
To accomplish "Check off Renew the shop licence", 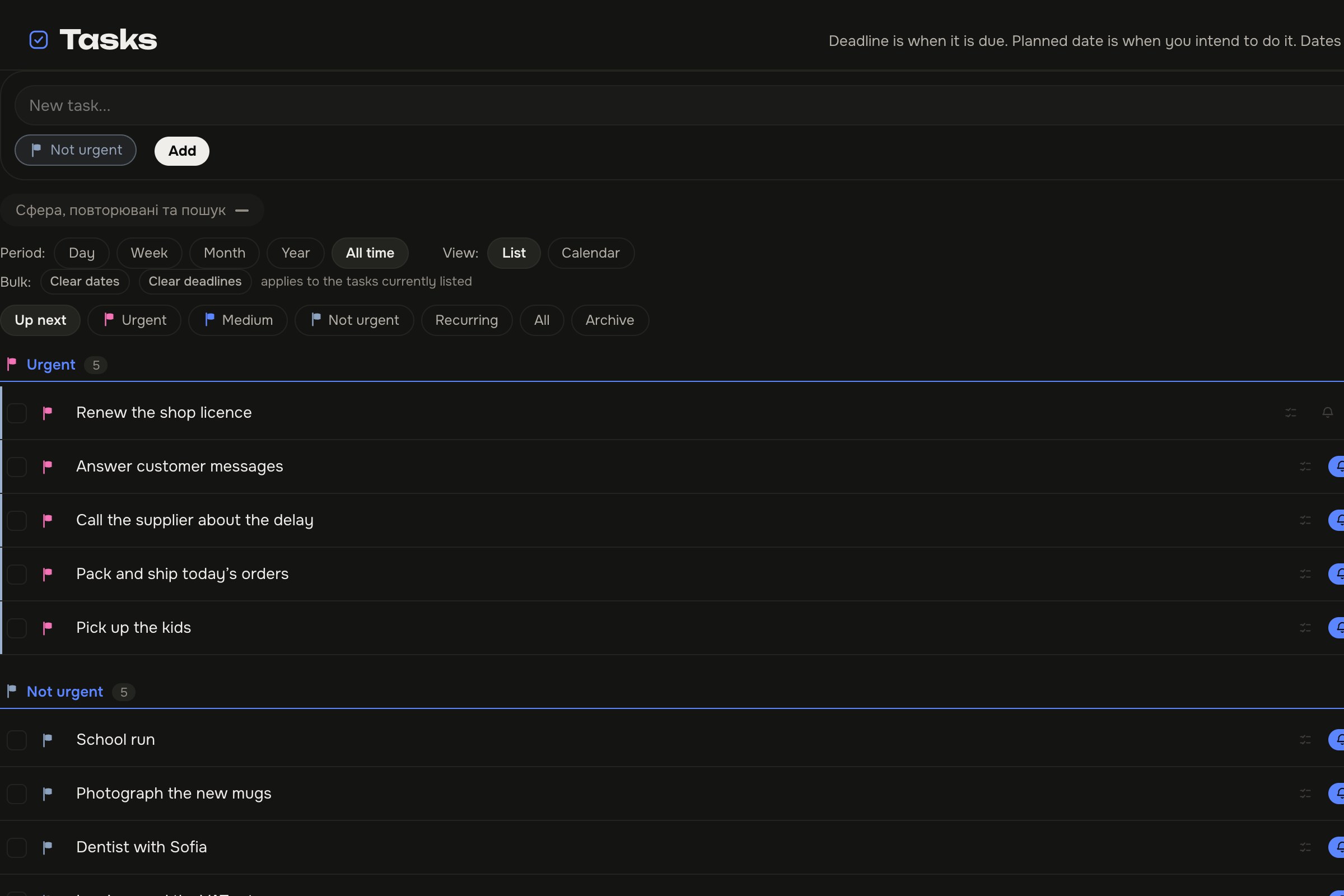I will tap(17, 413).
